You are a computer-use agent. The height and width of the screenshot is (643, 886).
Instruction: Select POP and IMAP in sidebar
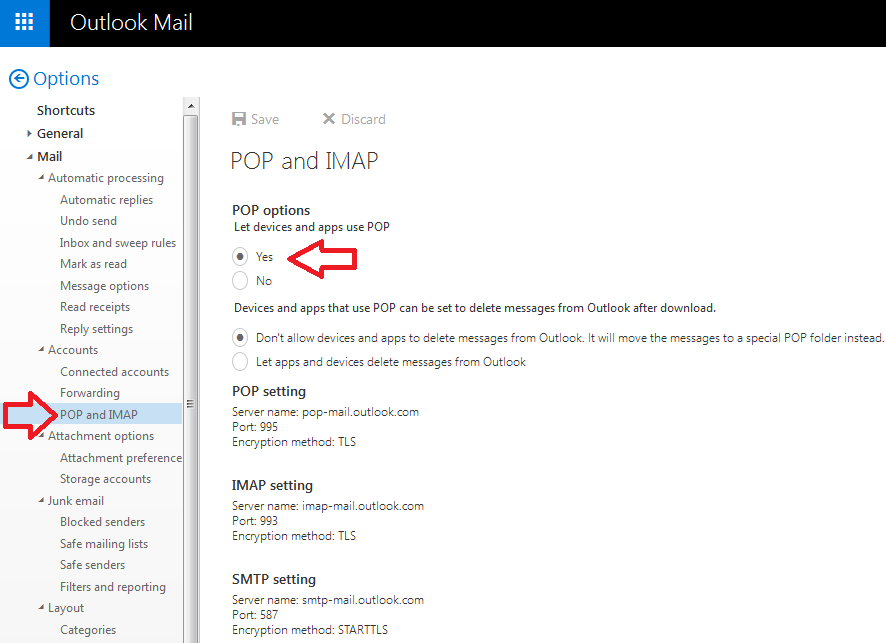pos(99,415)
